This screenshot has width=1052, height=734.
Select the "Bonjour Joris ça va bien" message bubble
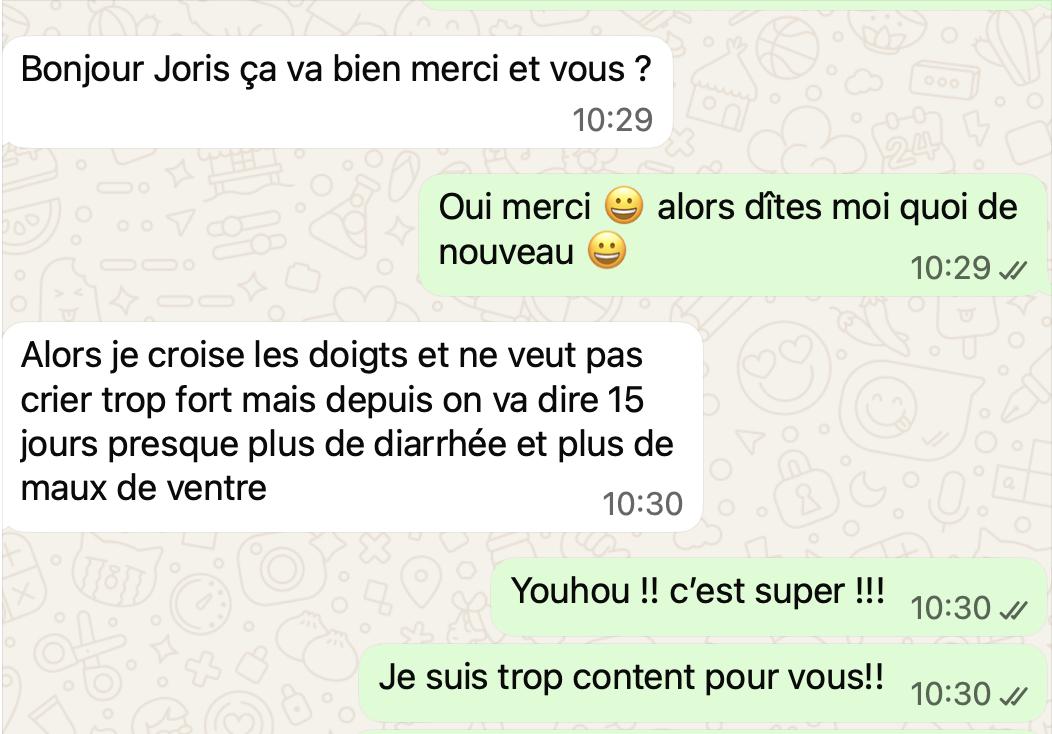pos(337,92)
